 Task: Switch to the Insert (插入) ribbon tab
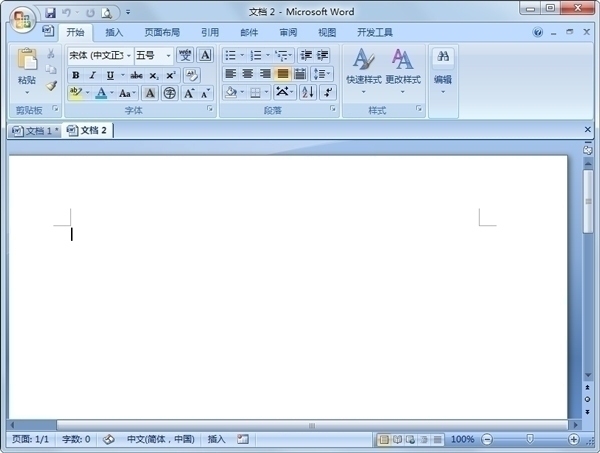(115, 32)
